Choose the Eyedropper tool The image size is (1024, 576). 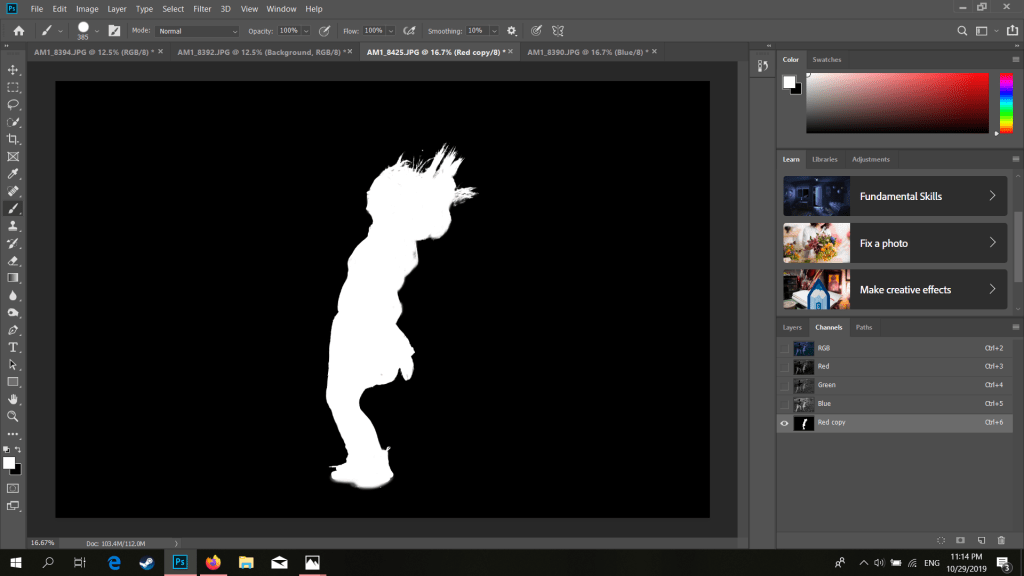(x=13, y=174)
